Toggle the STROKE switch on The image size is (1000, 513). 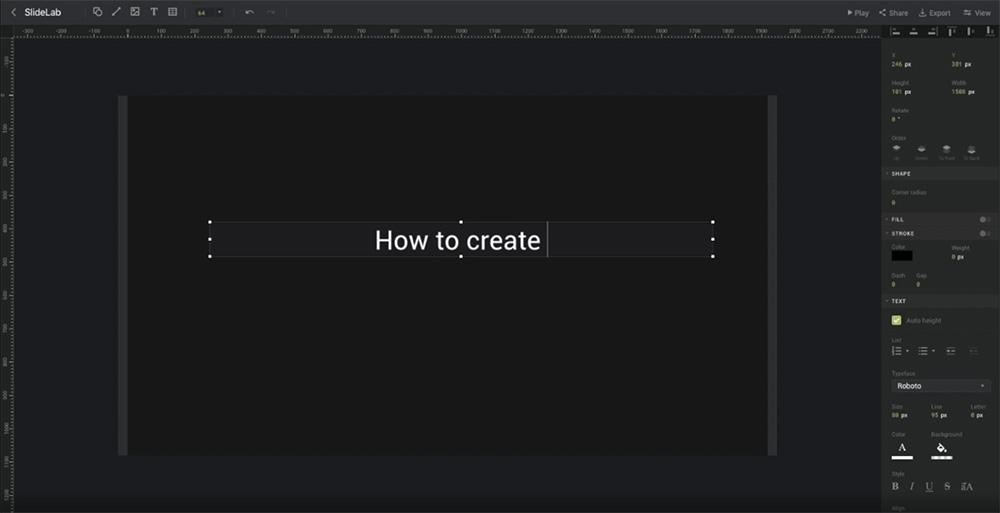pos(985,234)
